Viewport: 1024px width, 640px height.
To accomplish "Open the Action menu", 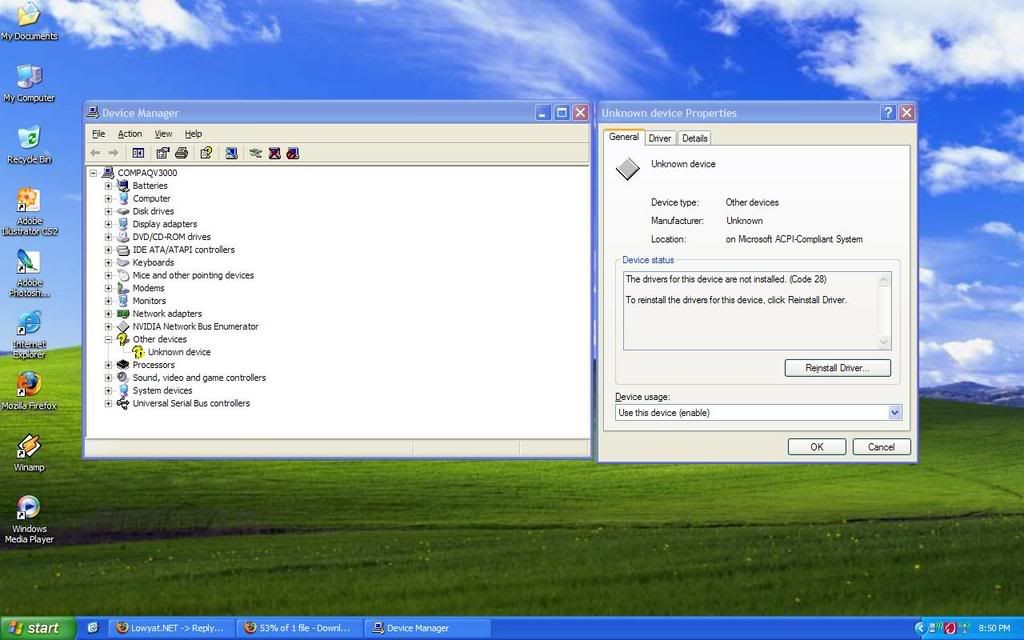I will coord(129,133).
